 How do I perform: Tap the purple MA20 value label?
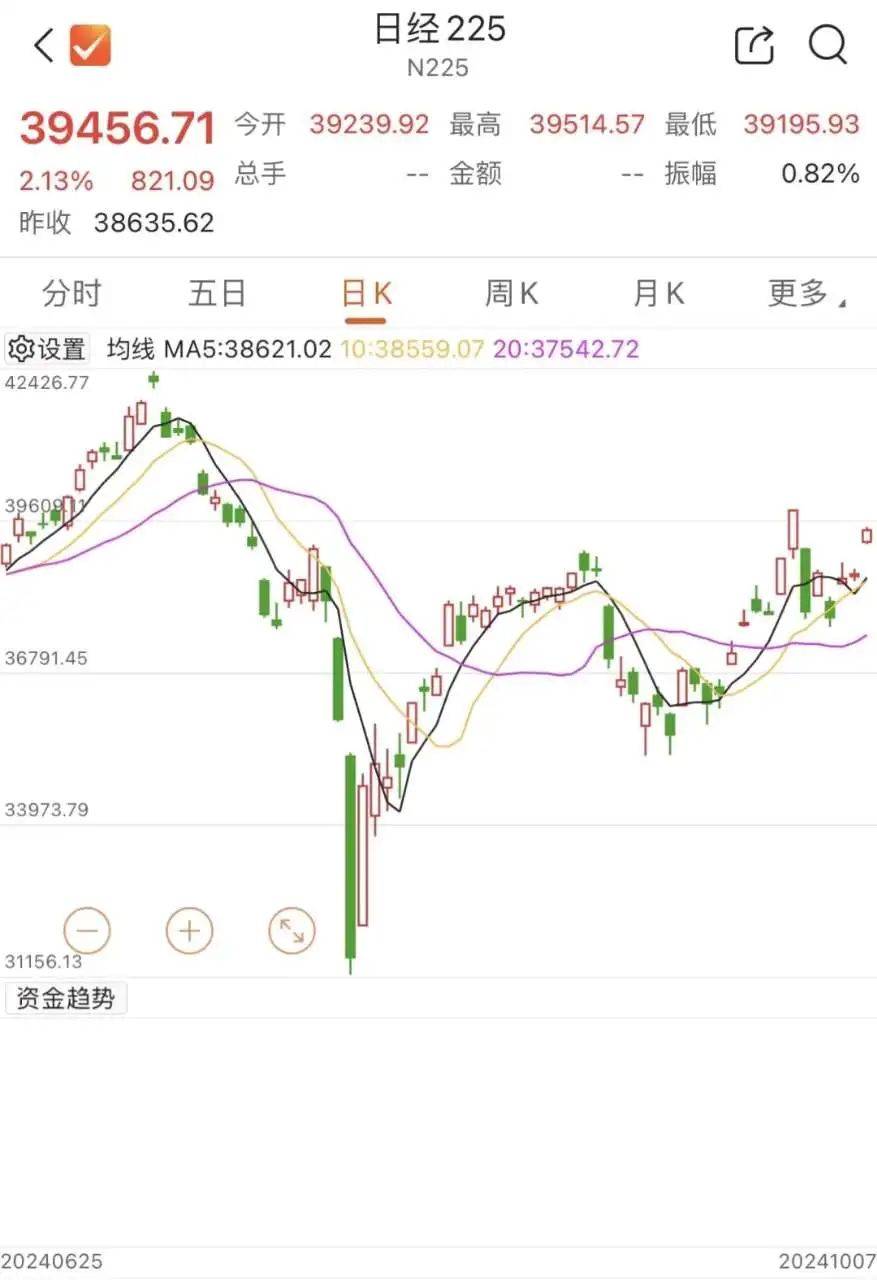tap(565, 349)
